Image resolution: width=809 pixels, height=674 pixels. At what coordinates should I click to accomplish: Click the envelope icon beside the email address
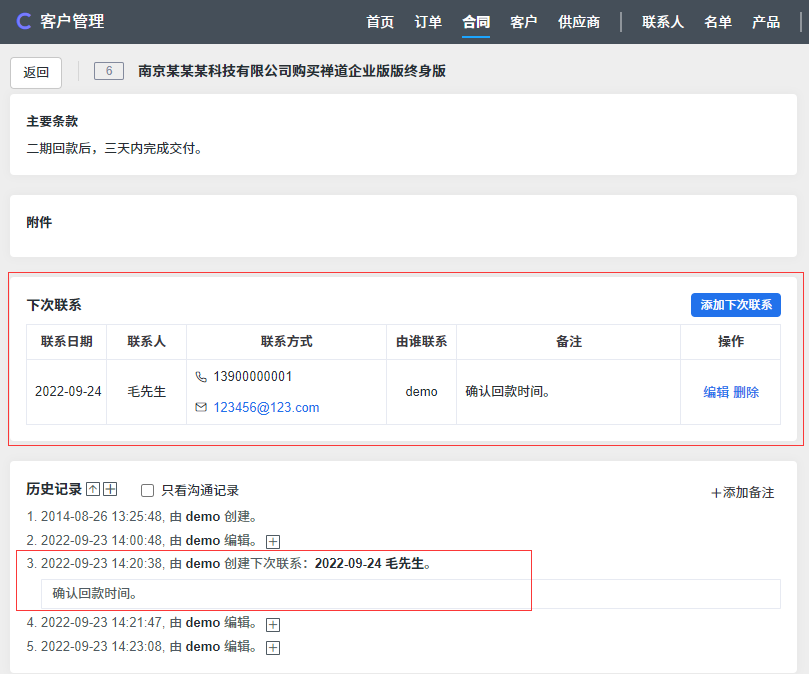[201, 407]
